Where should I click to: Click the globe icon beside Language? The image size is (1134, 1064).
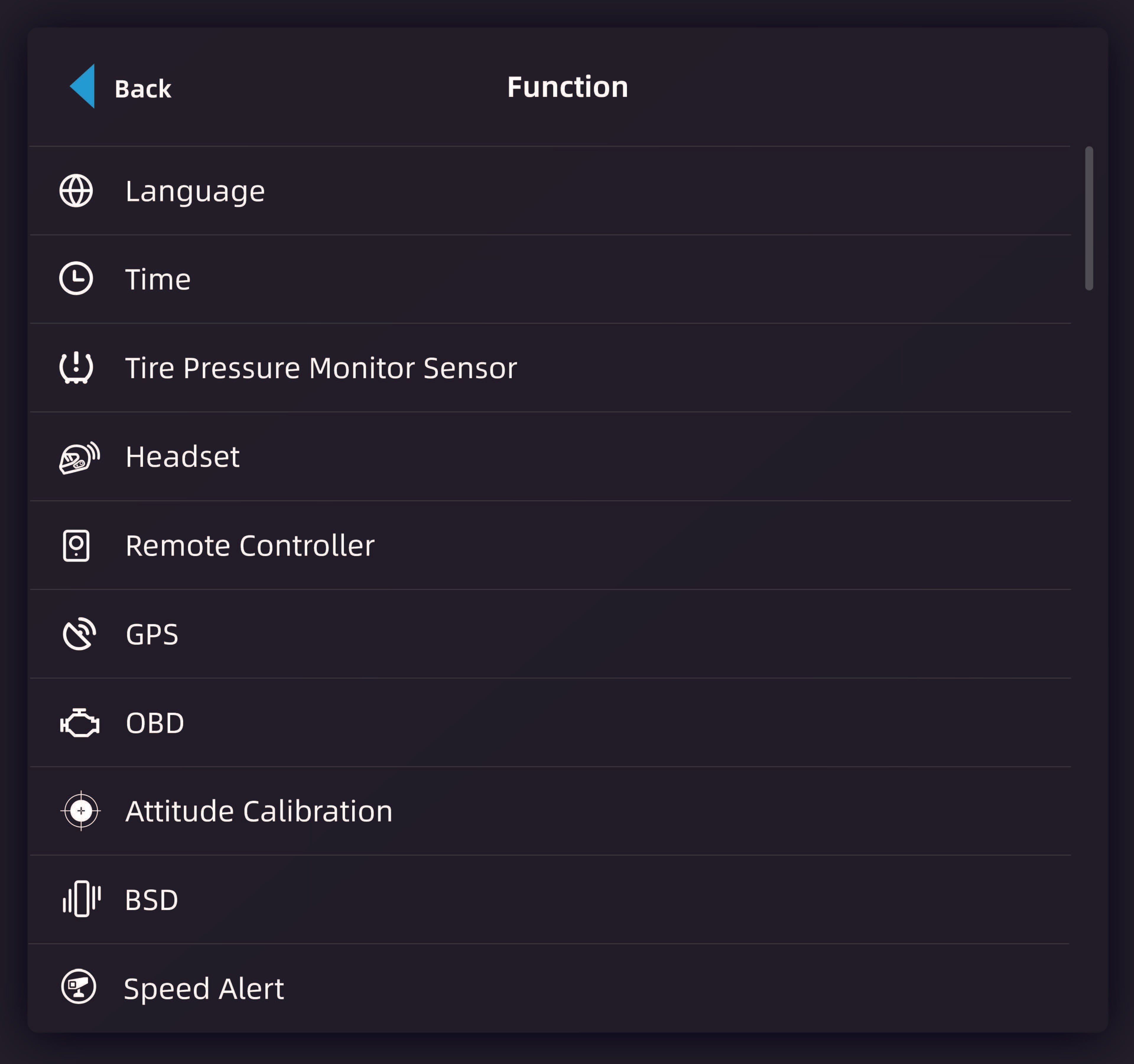(76, 191)
